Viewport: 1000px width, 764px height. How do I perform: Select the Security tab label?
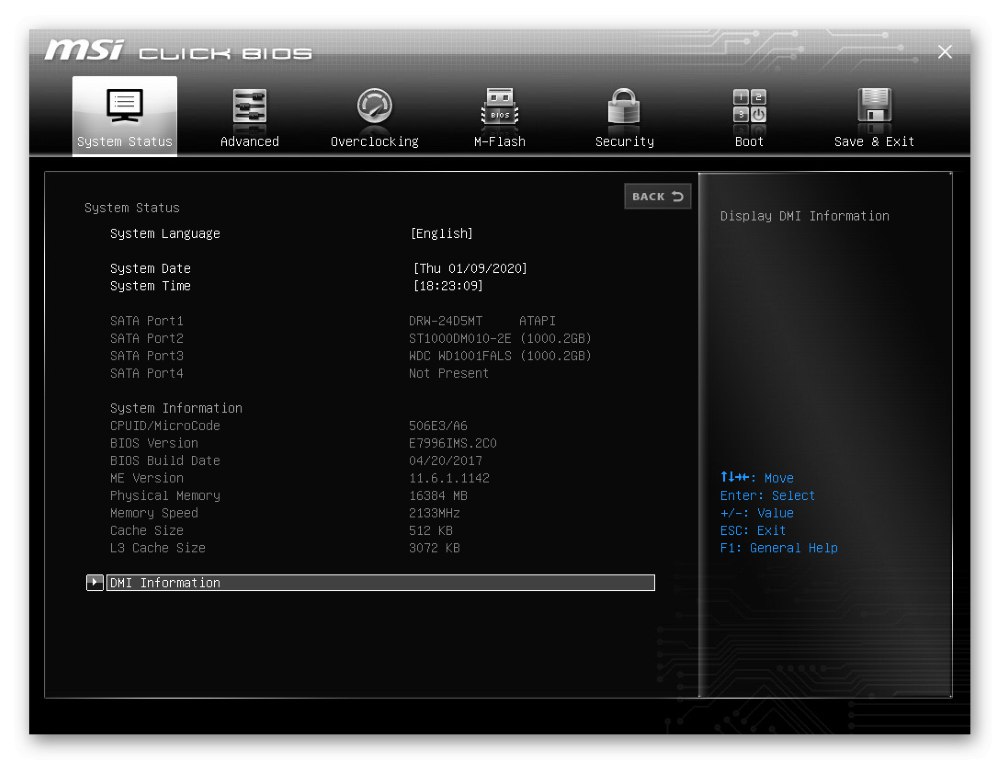[624, 142]
